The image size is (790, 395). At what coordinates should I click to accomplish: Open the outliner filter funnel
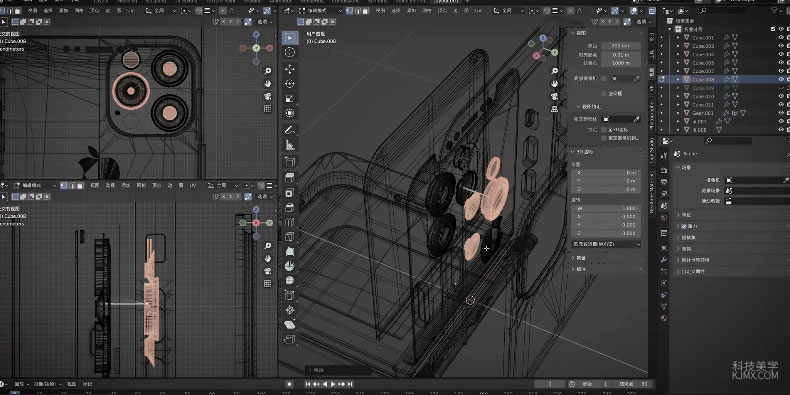point(774,11)
